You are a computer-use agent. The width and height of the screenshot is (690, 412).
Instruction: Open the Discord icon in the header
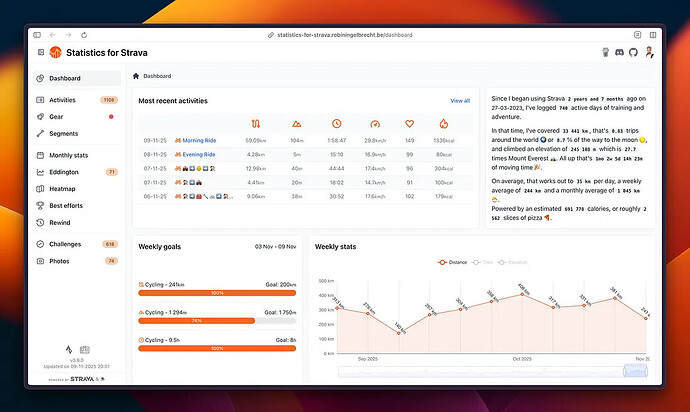coord(618,52)
